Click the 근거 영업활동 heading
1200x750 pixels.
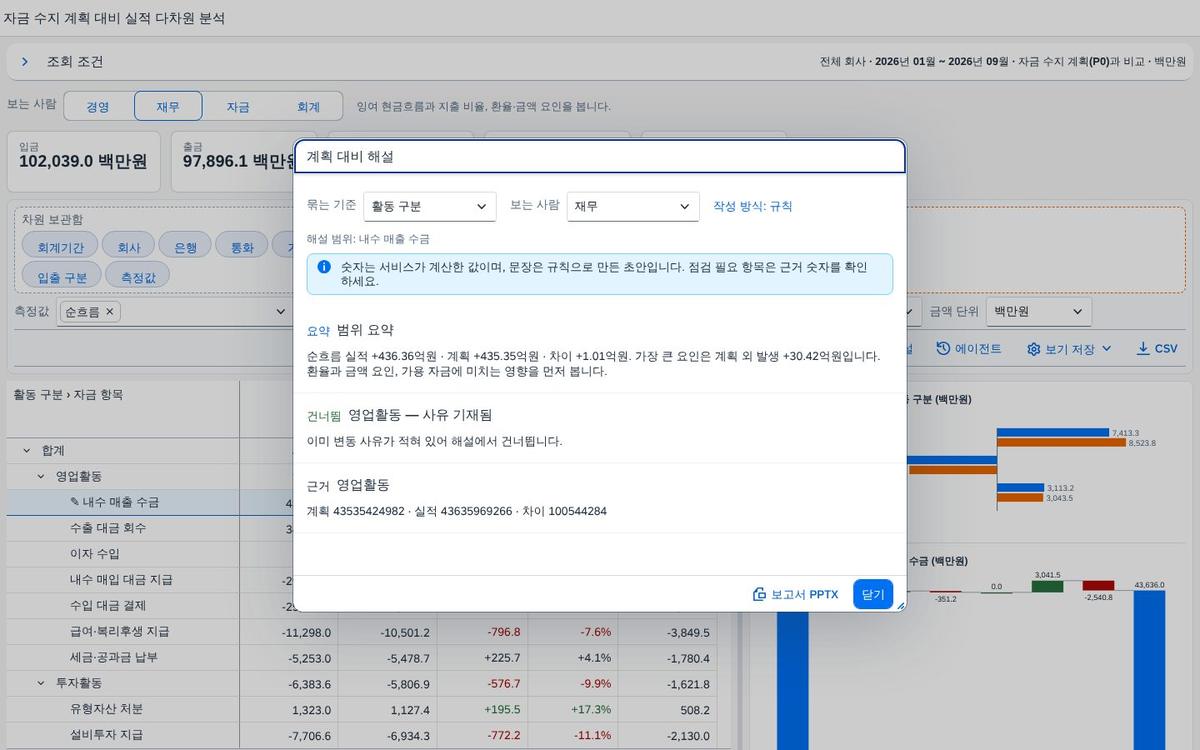click(348, 485)
